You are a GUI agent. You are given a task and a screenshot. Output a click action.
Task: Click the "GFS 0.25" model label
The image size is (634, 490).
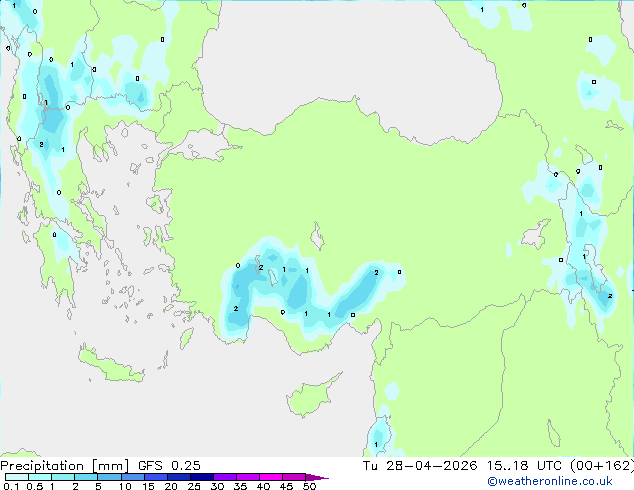click(x=169, y=466)
